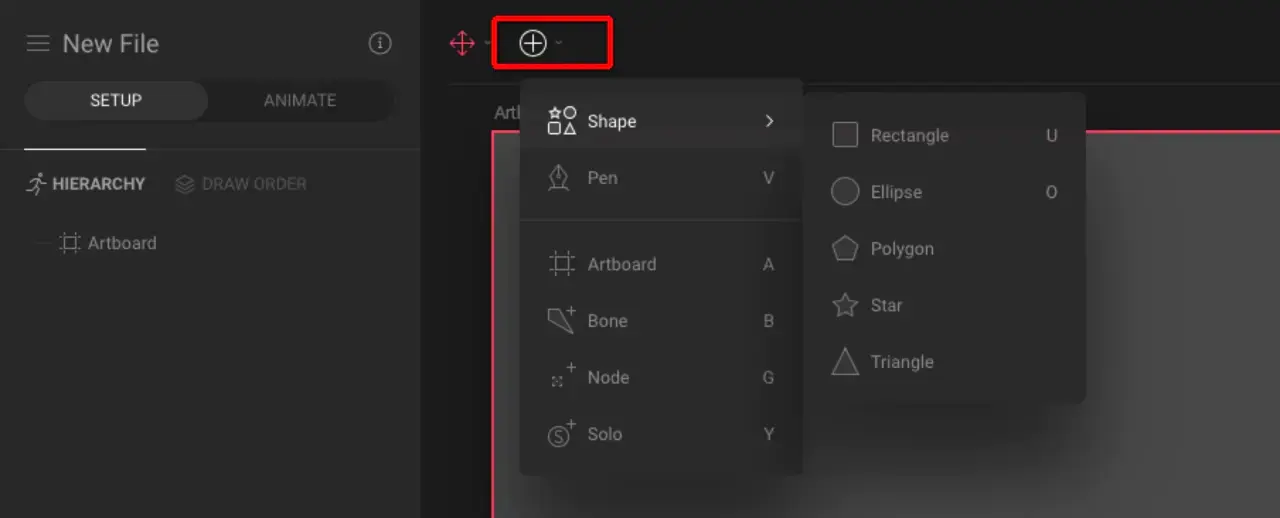The image size is (1280, 518).
Task: Select the Pen tool from menu
Action: (602, 178)
